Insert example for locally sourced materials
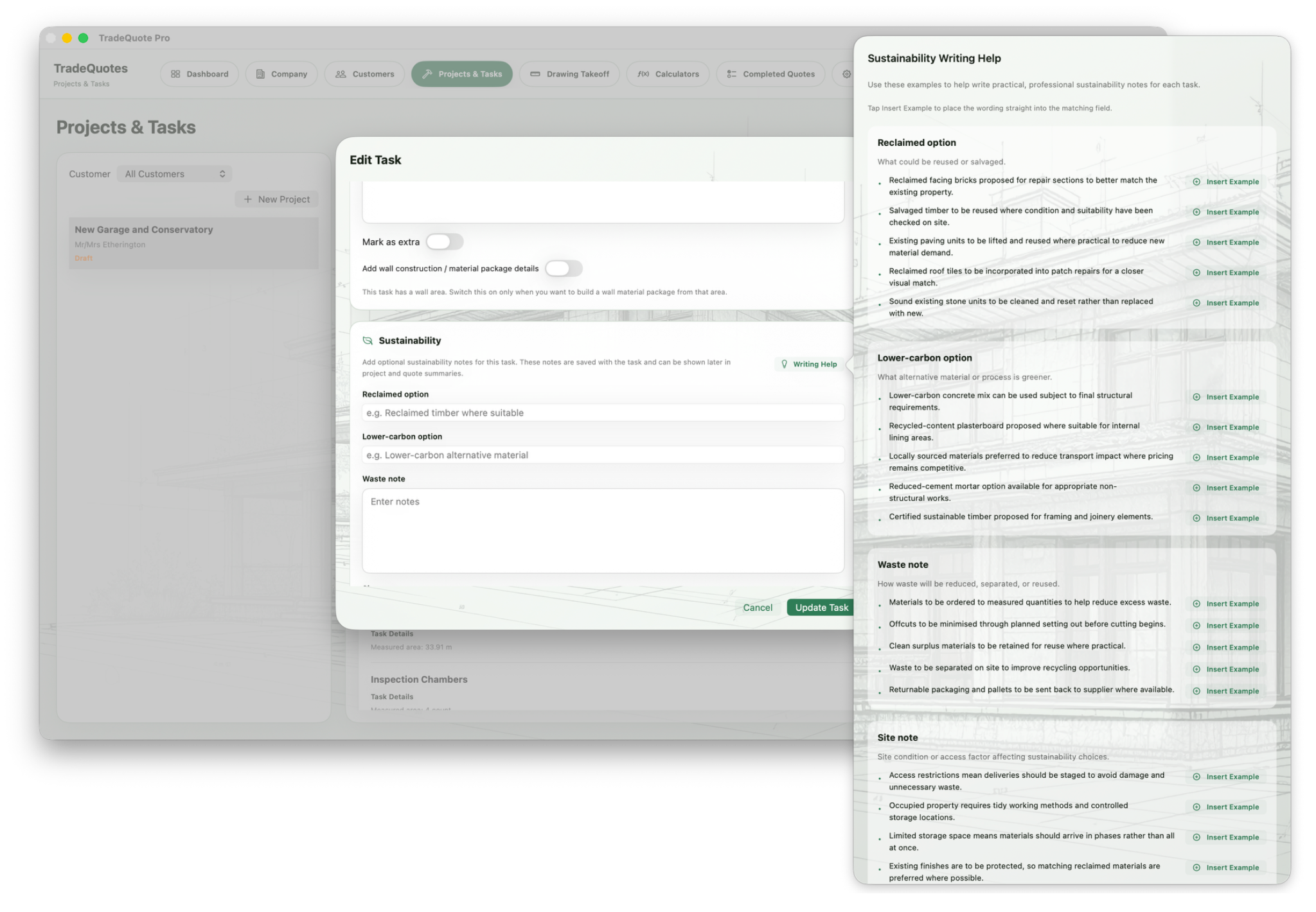The height and width of the screenshot is (912, 1316). coord(1226,457)
